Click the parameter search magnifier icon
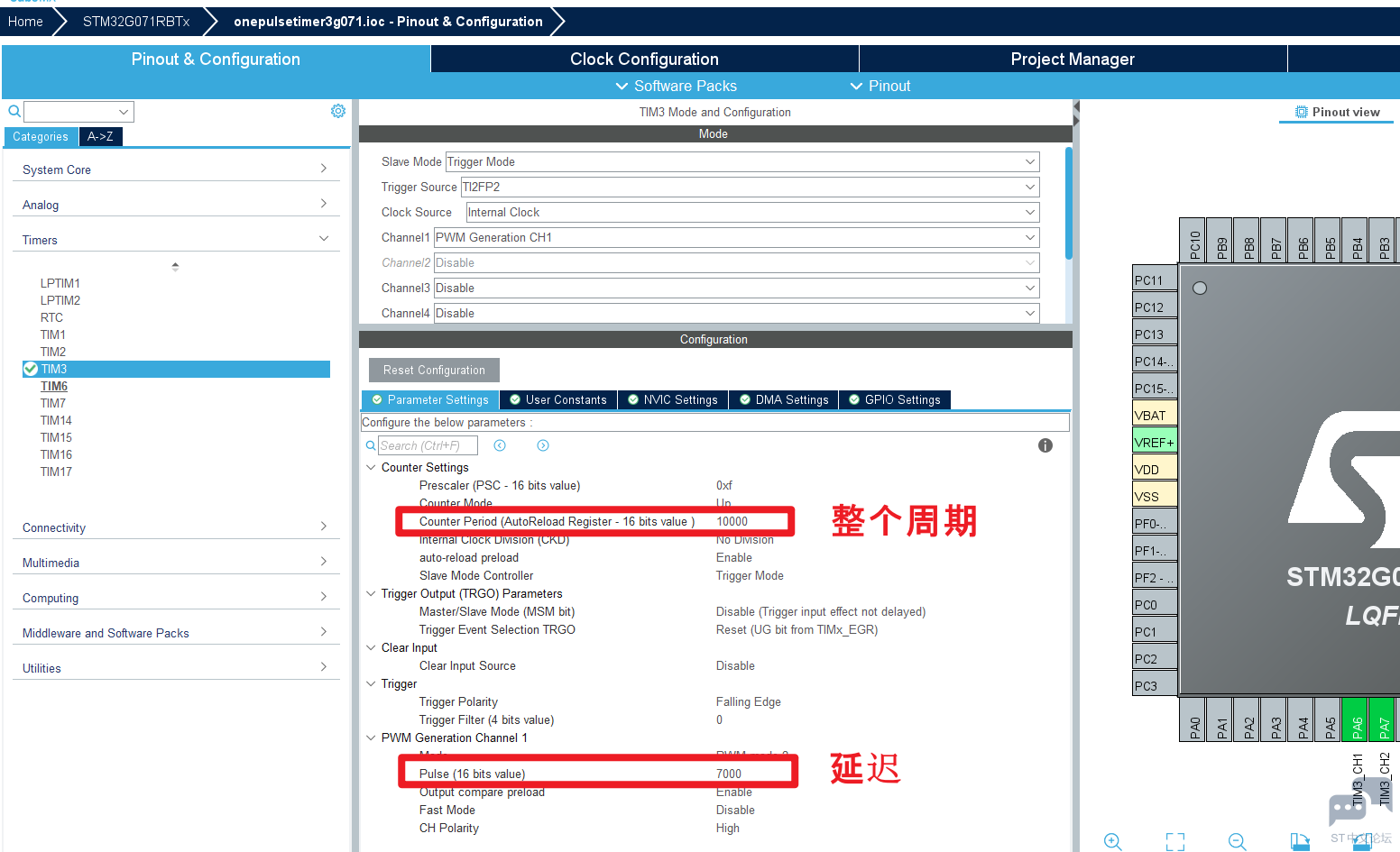Viewport: 1400px width, 852px height. click(371, 445)
